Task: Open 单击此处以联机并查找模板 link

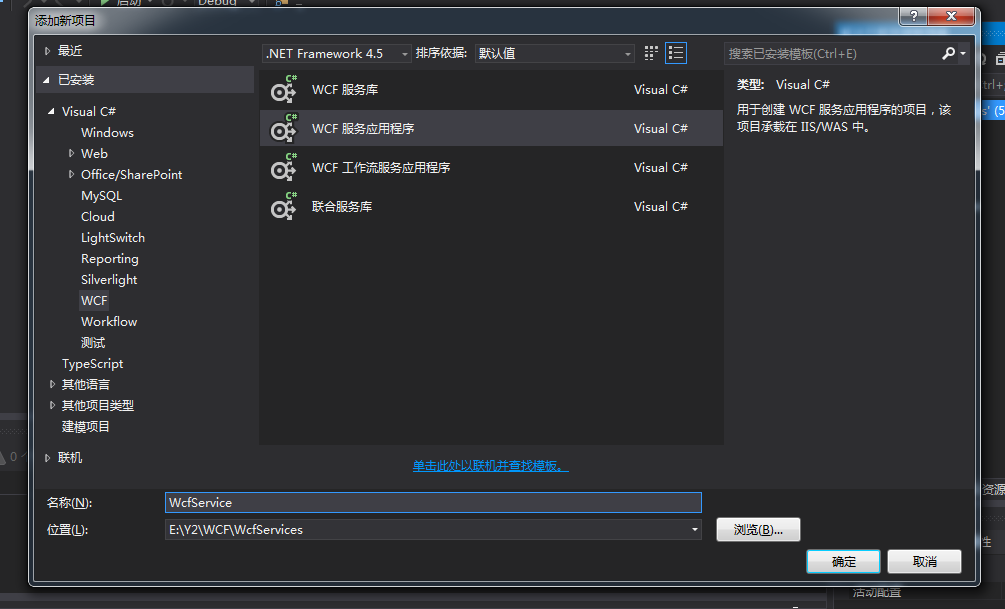Action: point(490,465)
